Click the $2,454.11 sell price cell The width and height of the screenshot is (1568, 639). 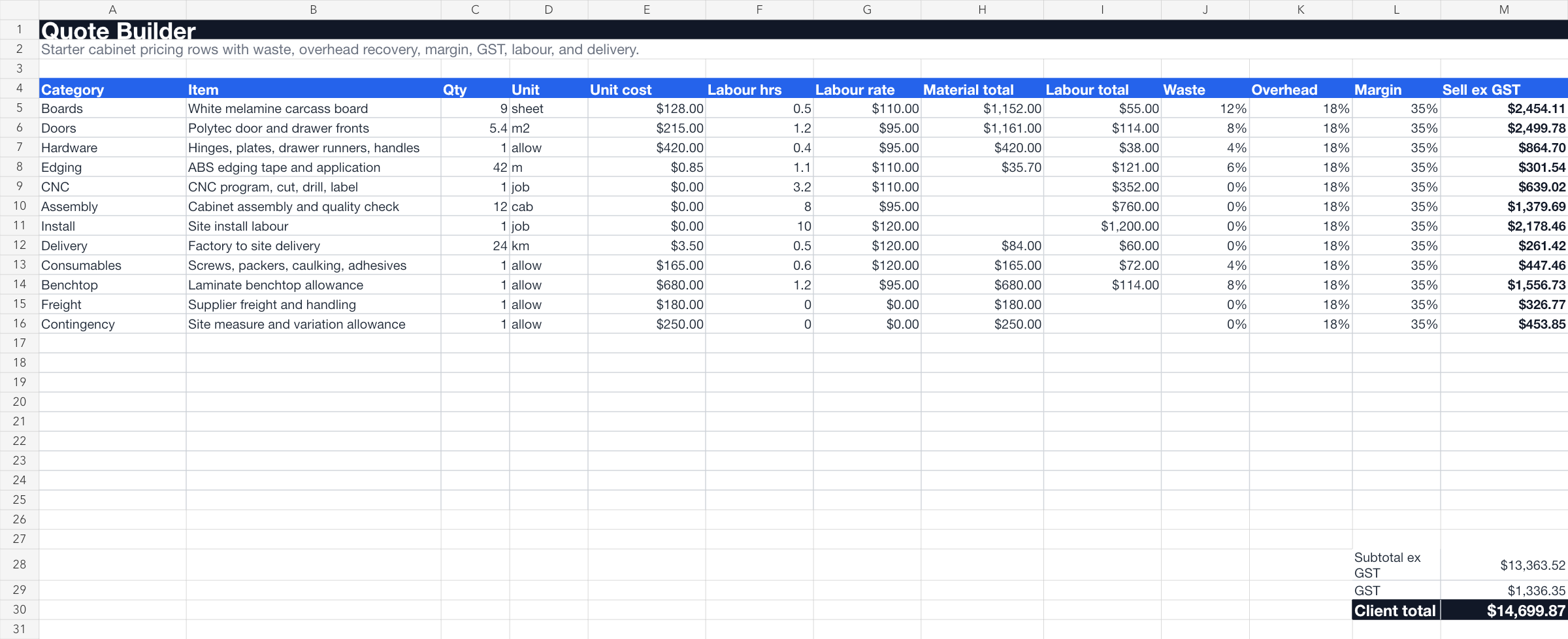tap(1504, 108)
